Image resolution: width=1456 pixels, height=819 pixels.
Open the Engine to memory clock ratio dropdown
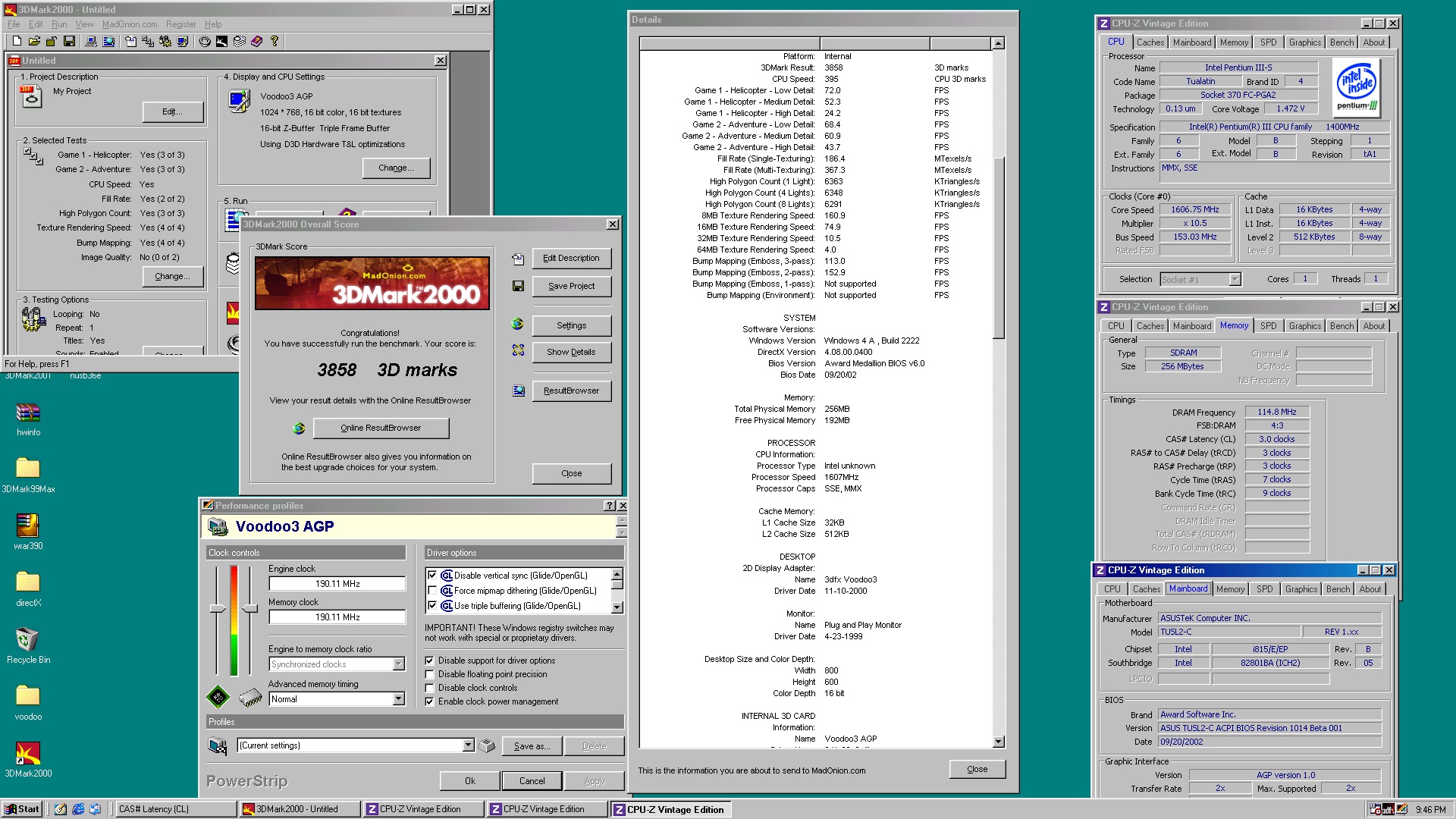click(399, 664)
